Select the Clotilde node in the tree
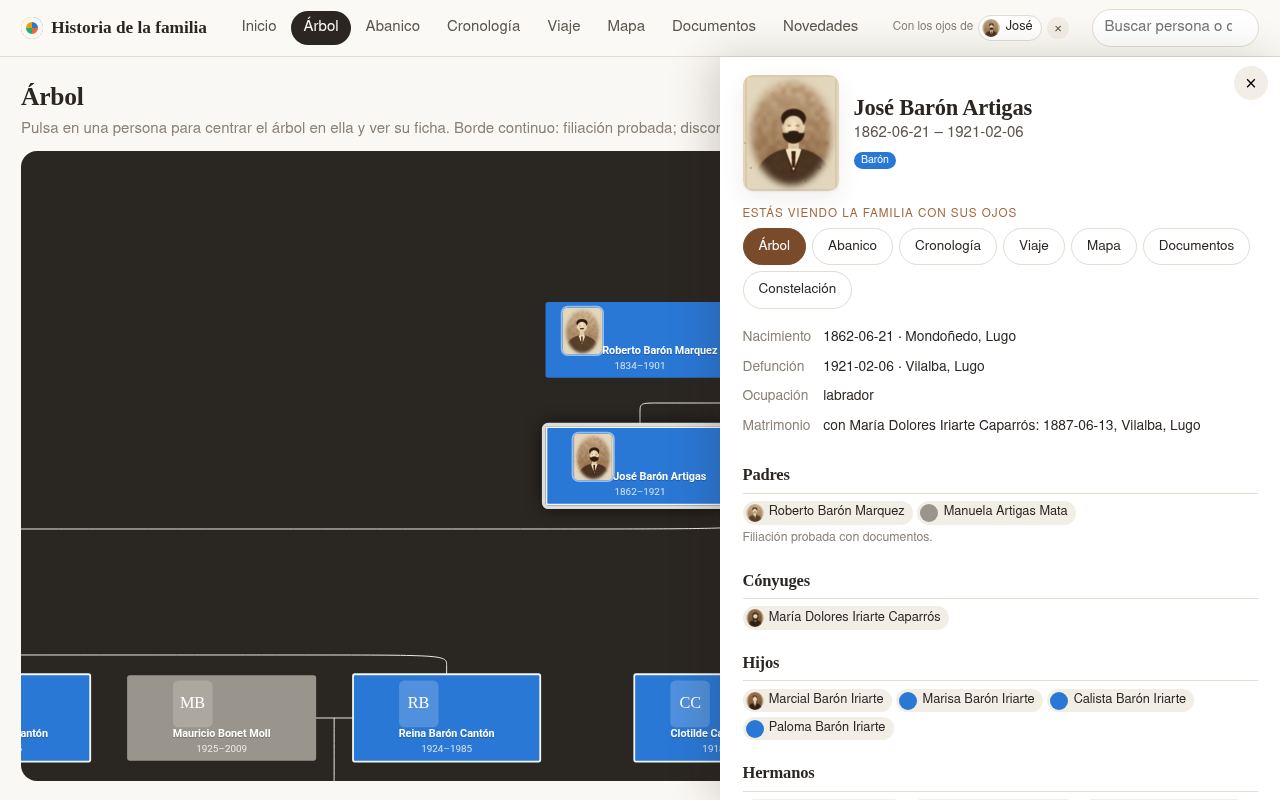 pos(677,718)
